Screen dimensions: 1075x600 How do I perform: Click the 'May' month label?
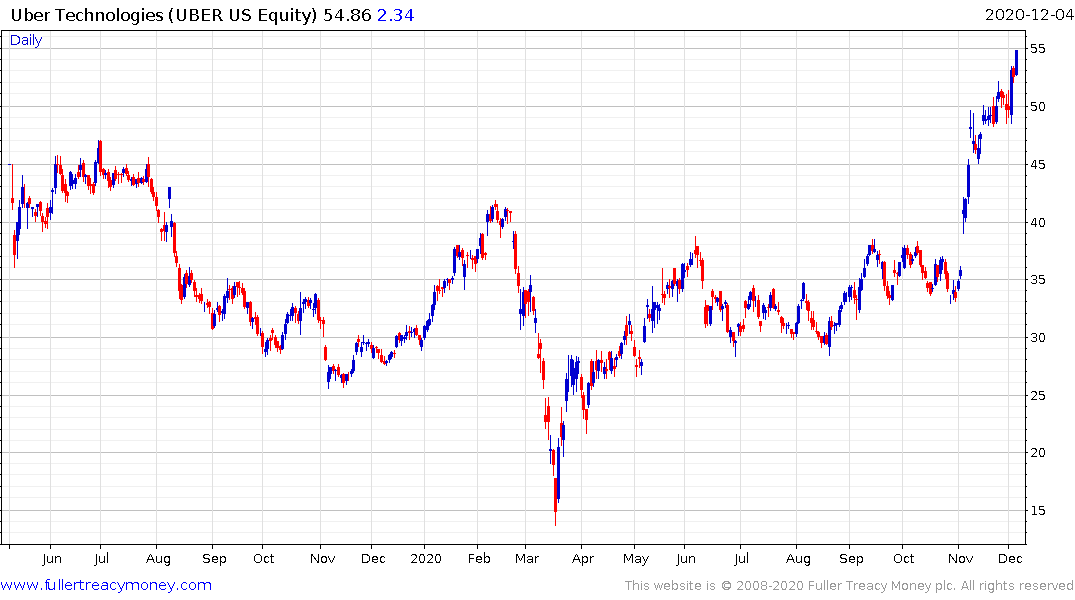click(636, 559)
